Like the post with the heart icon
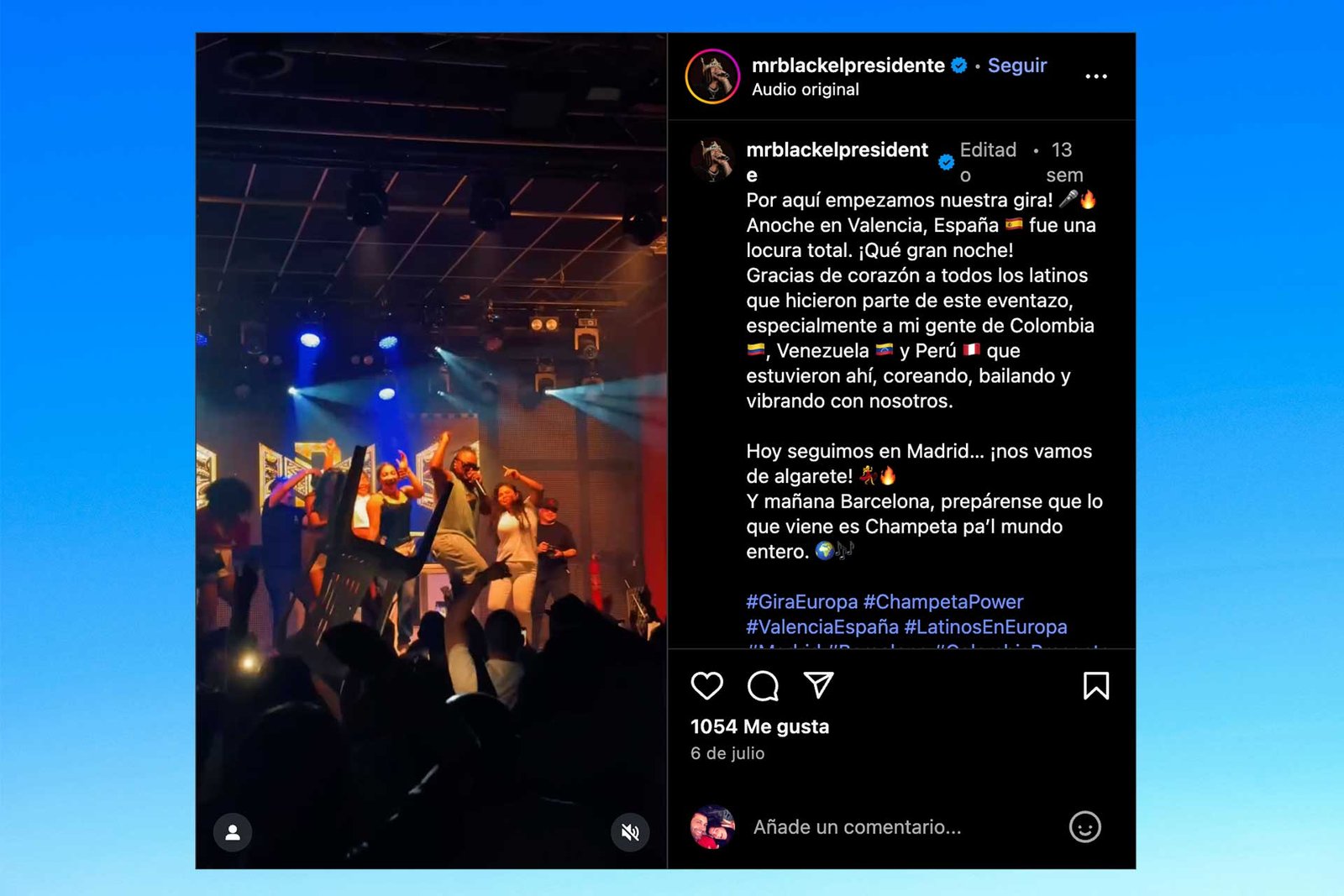Viewport: 1344px width, 896px height. click(x=706, y=686)
